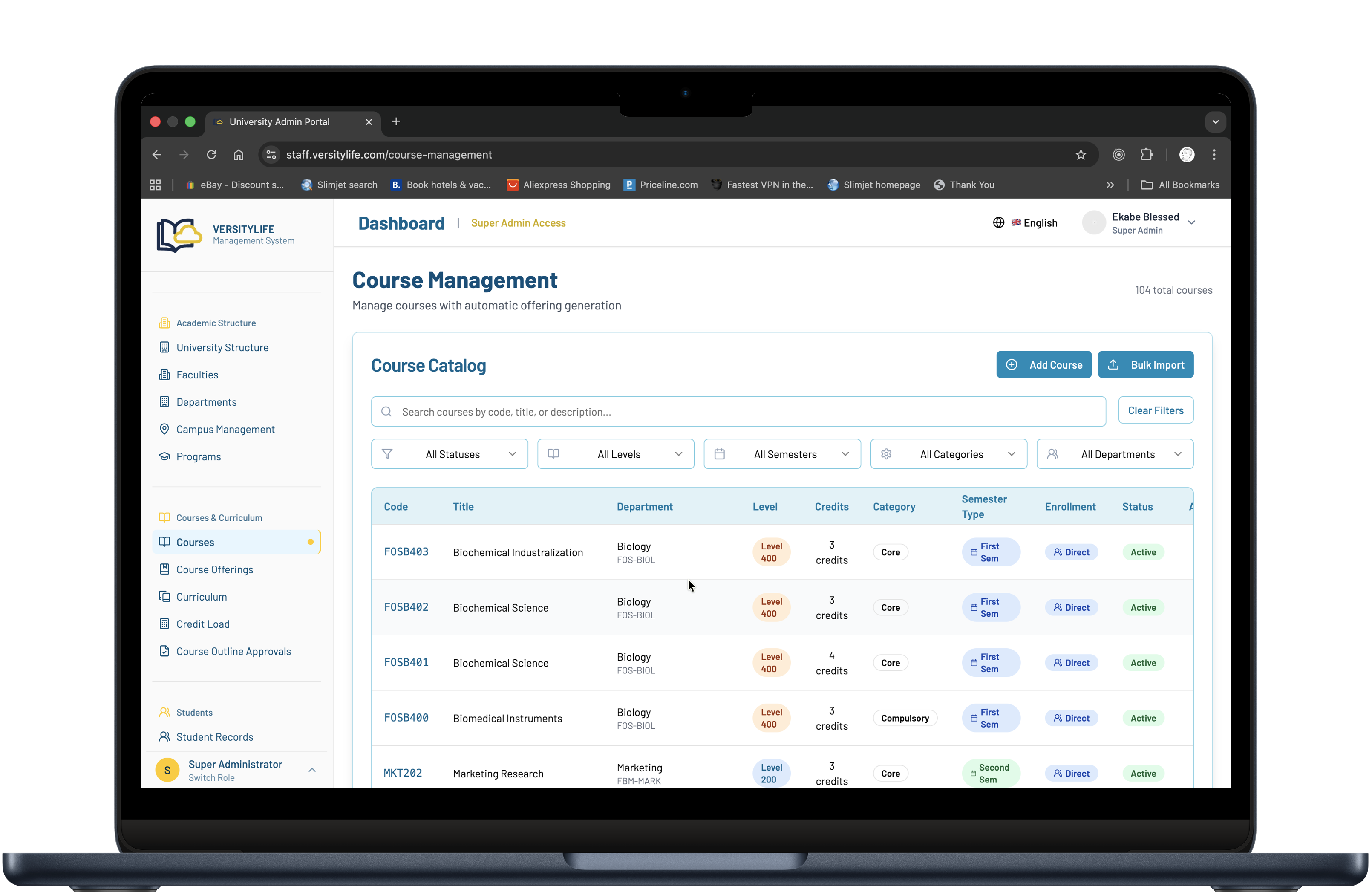Open the browser apps grid icon

pos(155,185)
